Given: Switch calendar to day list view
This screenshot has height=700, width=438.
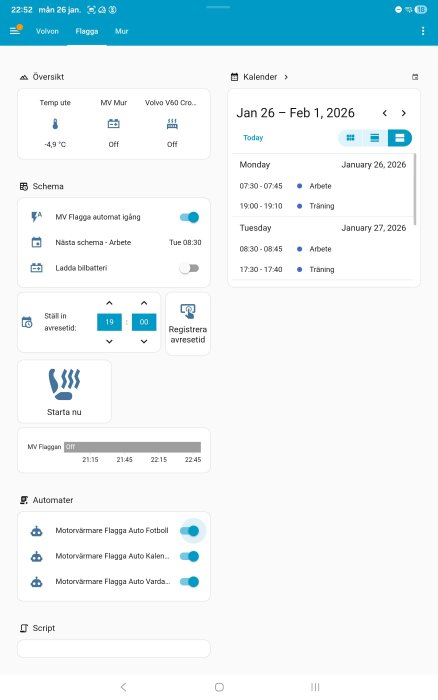Looking at the screenshot, I should (400, 138).
